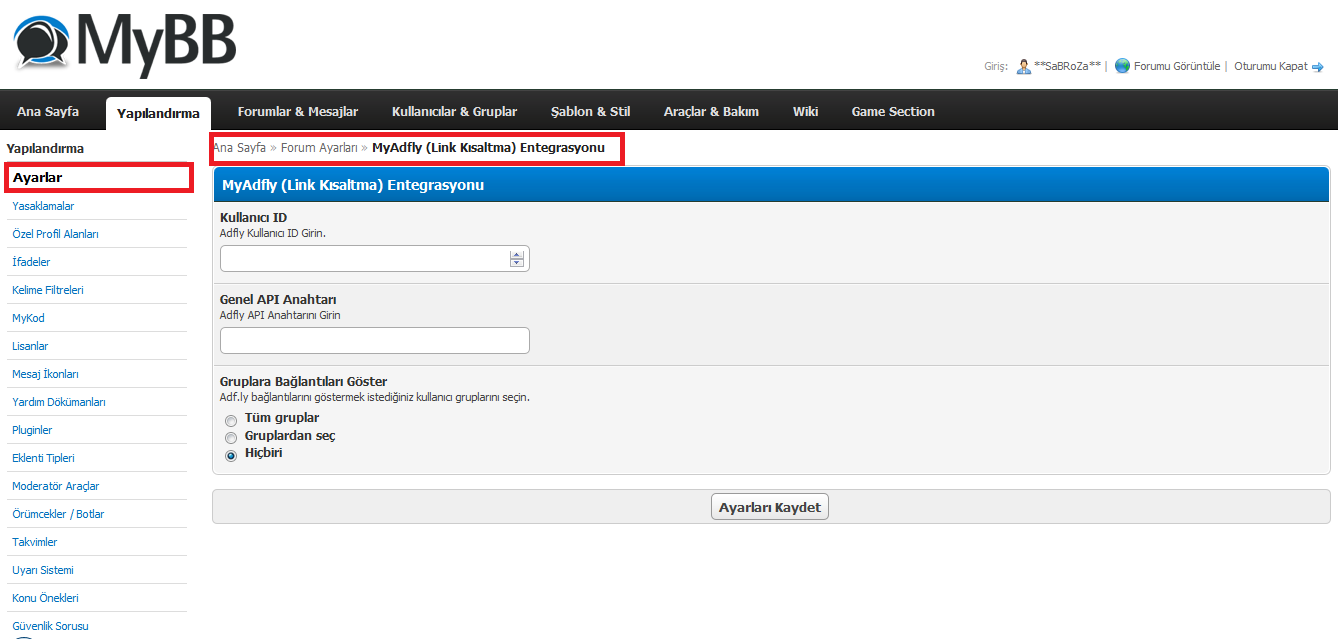The width and height of the screenshot is (1338, 639).
Task: Switch to the Forumlar & Mesajlar tab
Action: [298, 111]
